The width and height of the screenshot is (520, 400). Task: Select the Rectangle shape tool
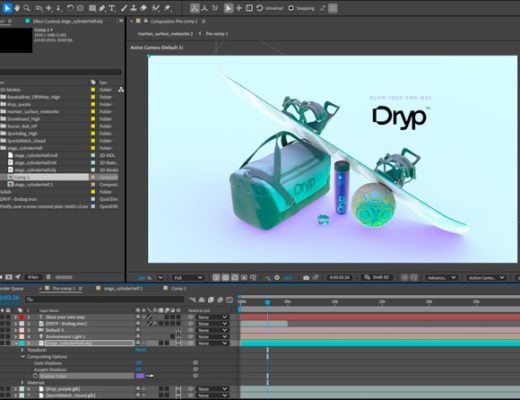click(x=92, y=8)
